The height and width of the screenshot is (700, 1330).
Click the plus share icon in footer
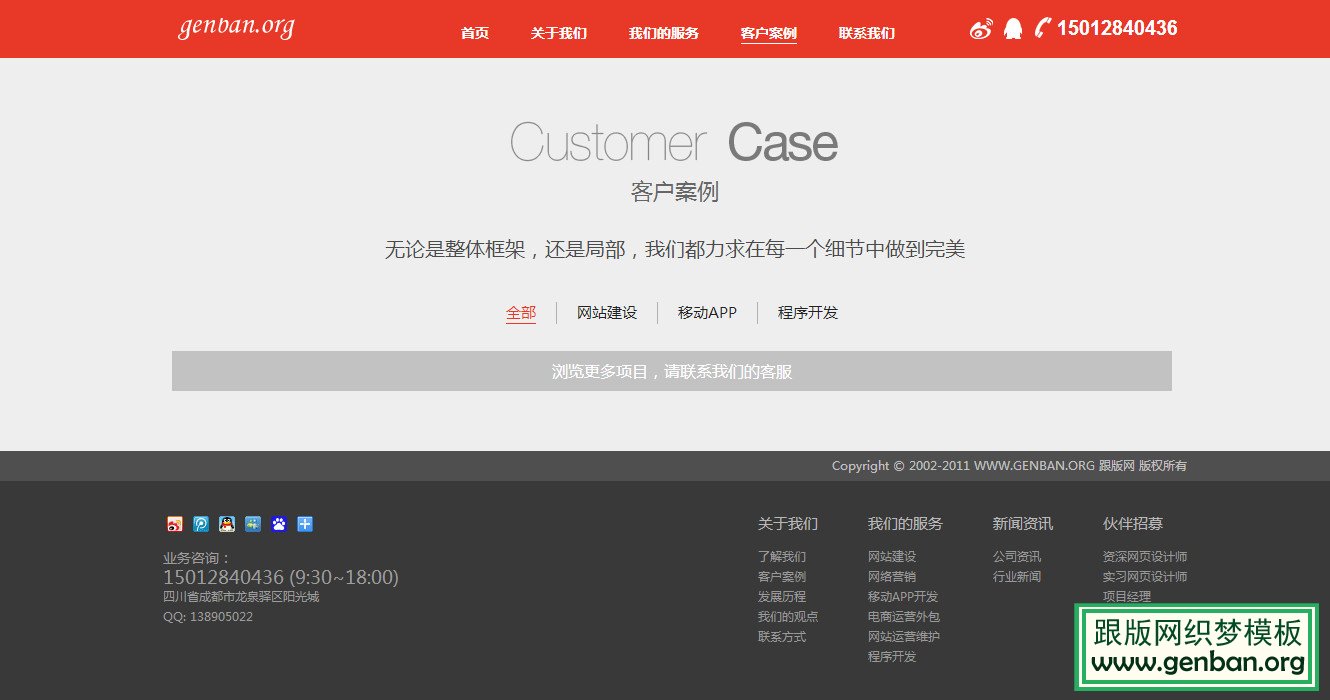pos(304,524)
